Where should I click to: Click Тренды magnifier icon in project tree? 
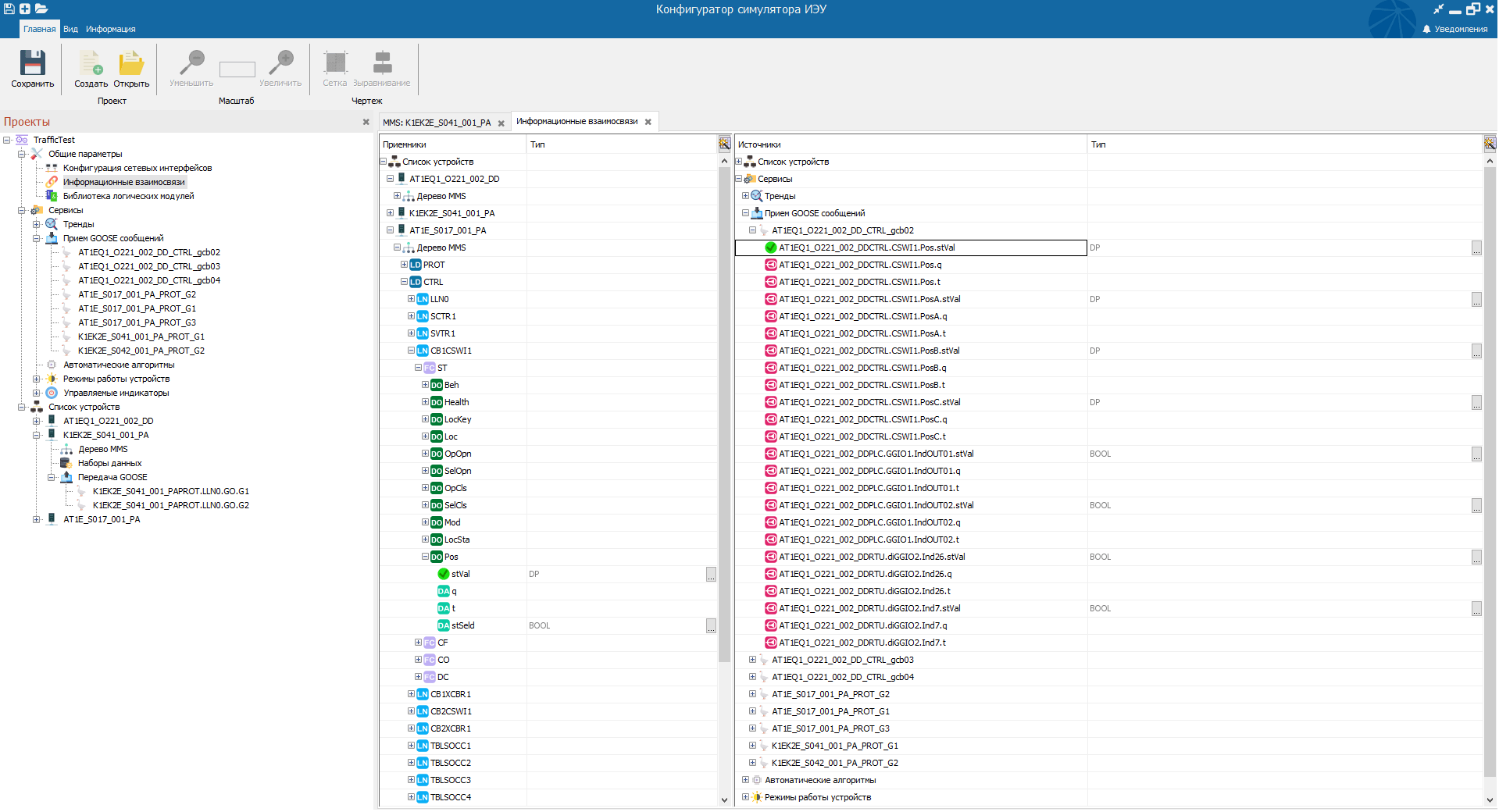tap(52, 224)
